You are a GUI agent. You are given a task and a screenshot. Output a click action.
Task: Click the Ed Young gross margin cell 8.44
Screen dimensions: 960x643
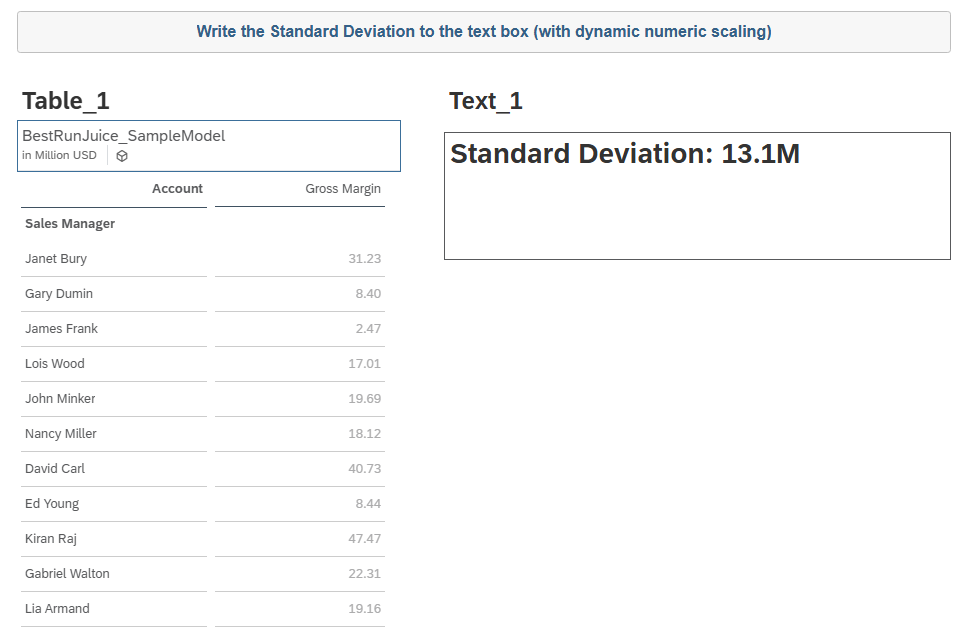point(367,504)
